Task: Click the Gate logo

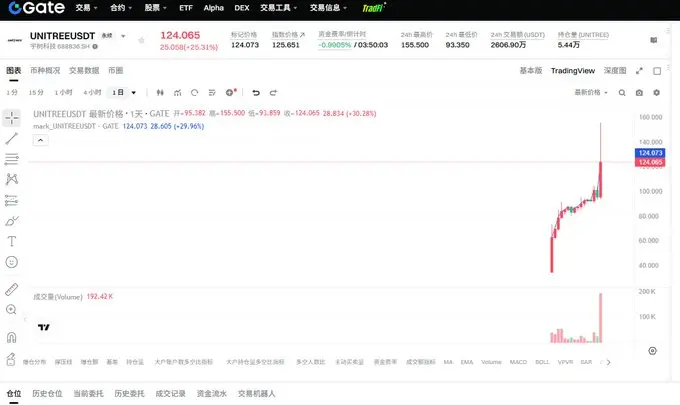Action: pos(36,7)
